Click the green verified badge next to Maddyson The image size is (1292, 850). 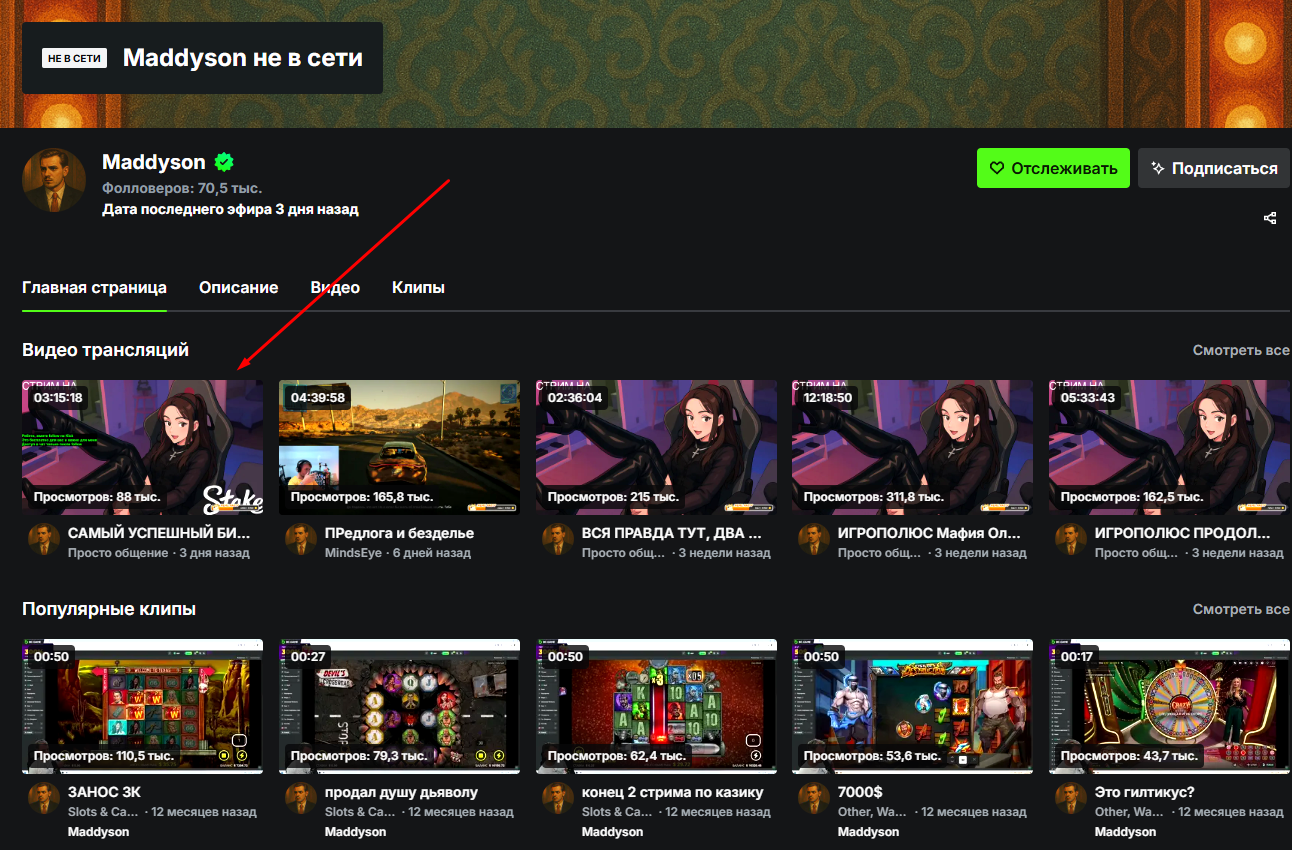(224, 162)
